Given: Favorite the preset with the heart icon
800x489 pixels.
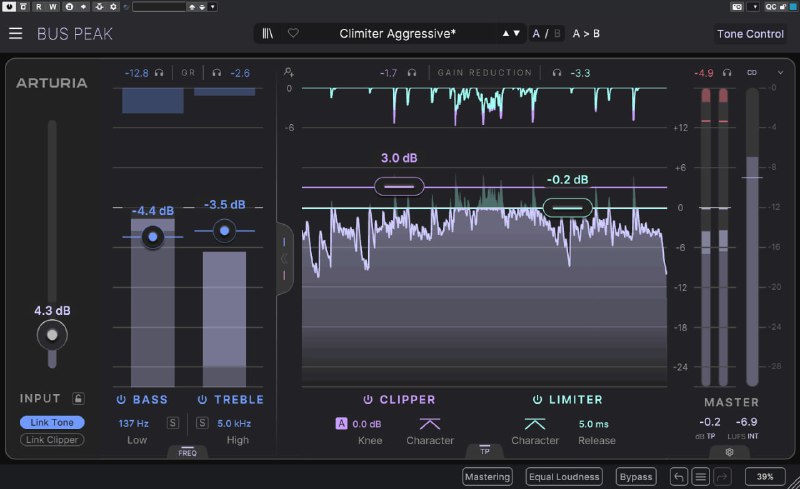Looking at the screenshot, I should 293,33.
